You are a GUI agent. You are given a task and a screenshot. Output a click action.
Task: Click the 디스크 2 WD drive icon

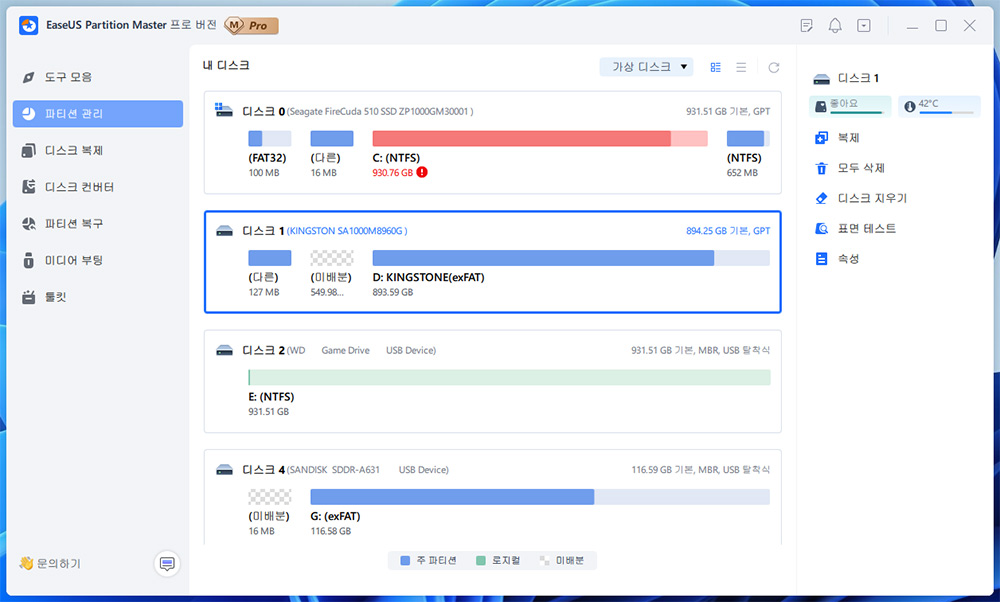click(224, 349)
